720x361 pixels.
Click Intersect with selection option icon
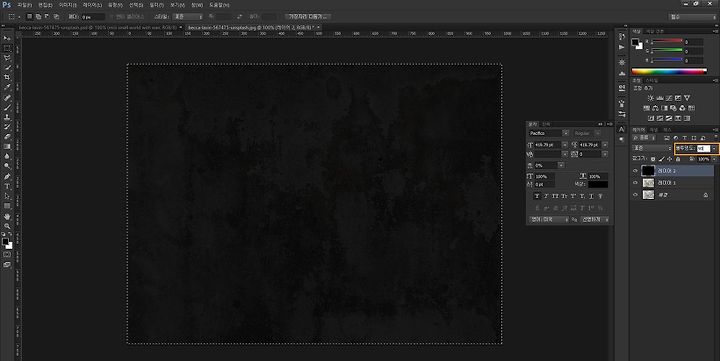tap(56, 17)
